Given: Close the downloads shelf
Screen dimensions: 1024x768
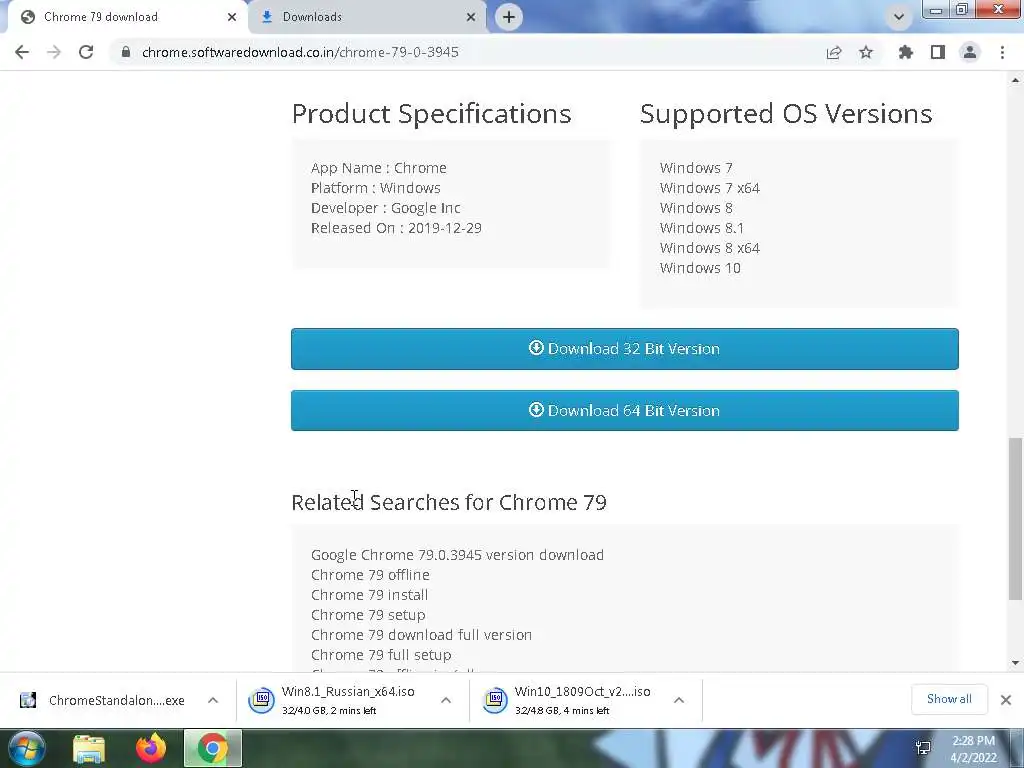Looking at the screenshot, I should click(1006, 700).
